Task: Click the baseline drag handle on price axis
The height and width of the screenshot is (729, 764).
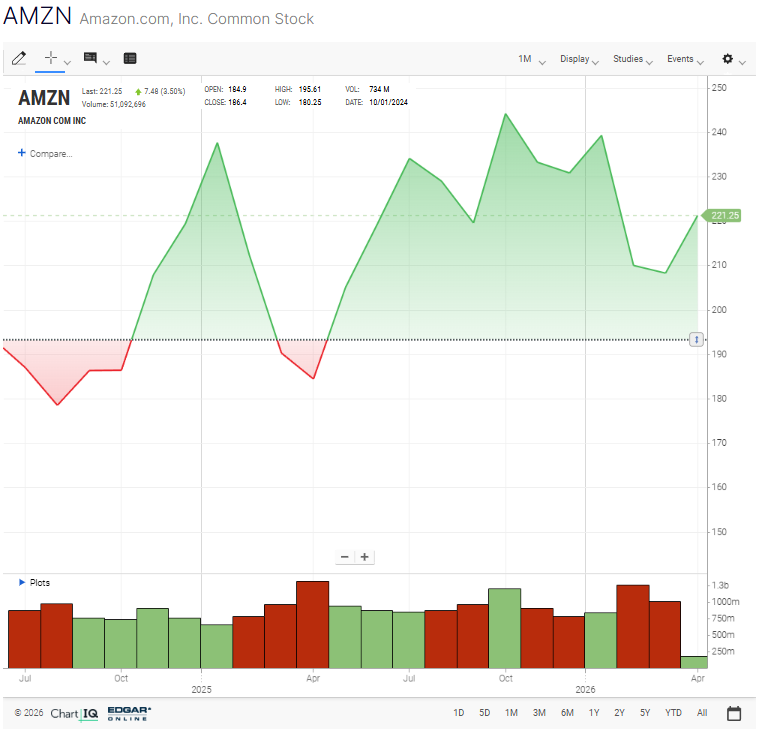Action: pyautogui.click(x=697, y=340)
